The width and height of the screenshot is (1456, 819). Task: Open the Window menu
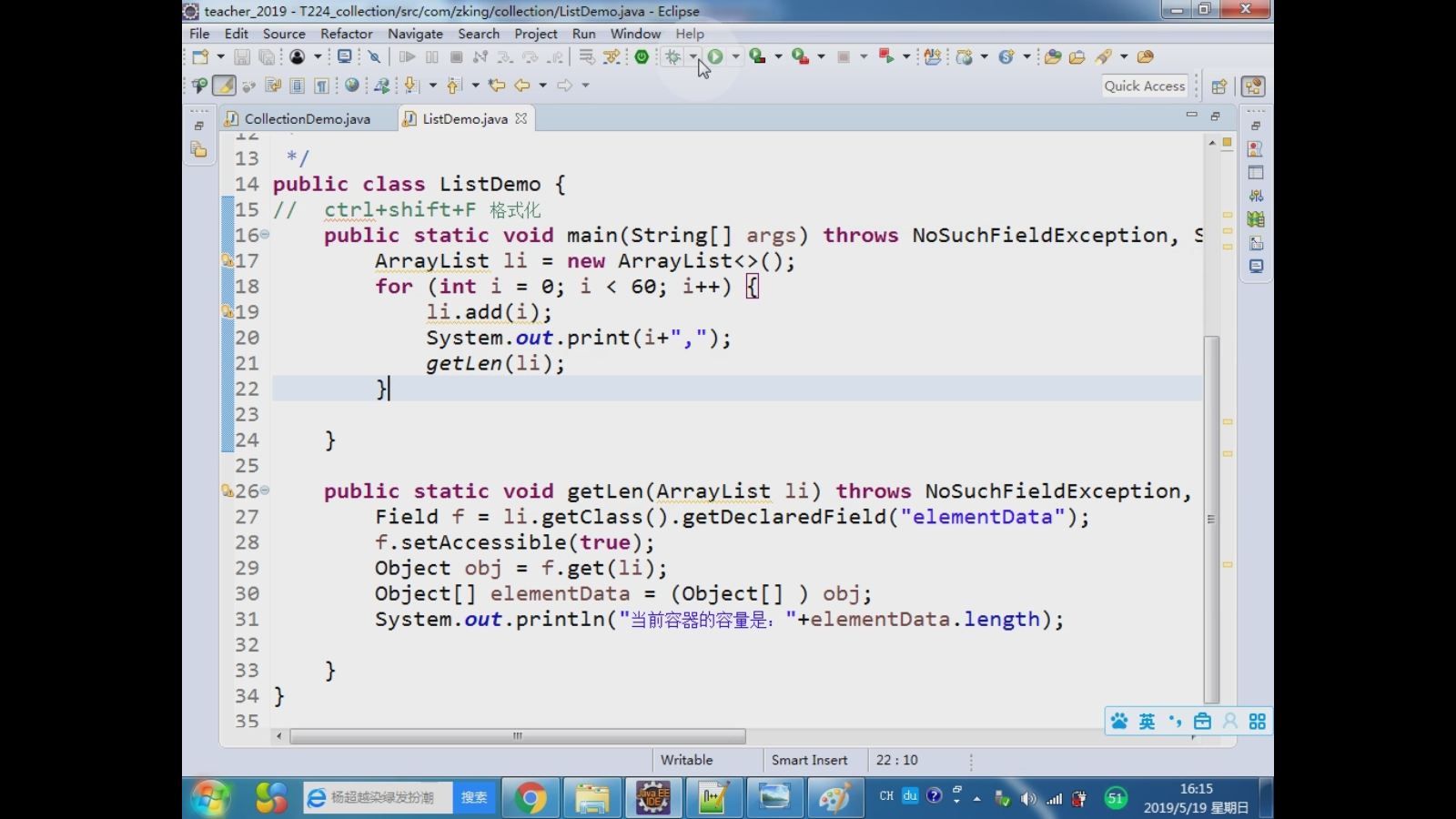(x=635, y=34)
